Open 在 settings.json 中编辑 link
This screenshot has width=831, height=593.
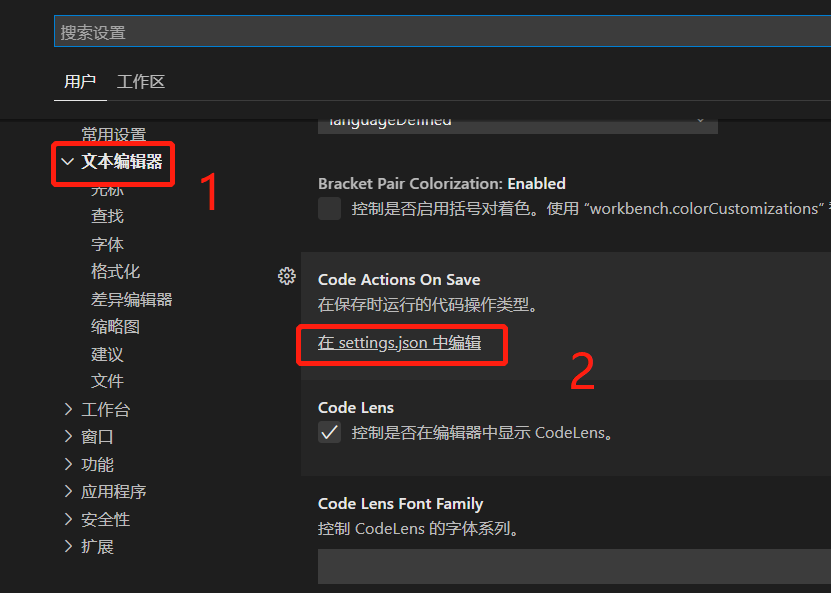click(401, 342)
